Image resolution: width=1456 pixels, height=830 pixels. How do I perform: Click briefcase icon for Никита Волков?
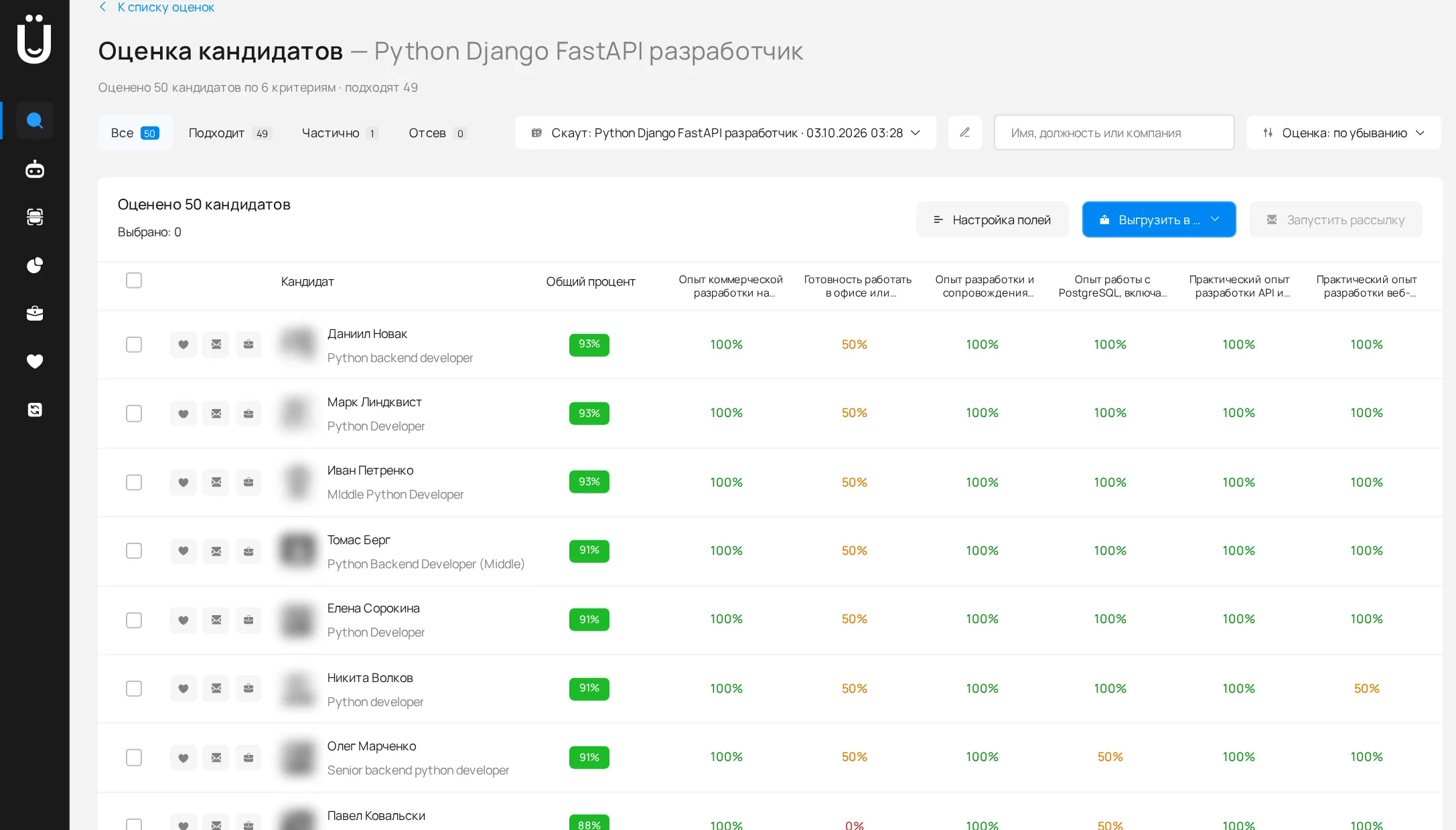click(248, 688)
